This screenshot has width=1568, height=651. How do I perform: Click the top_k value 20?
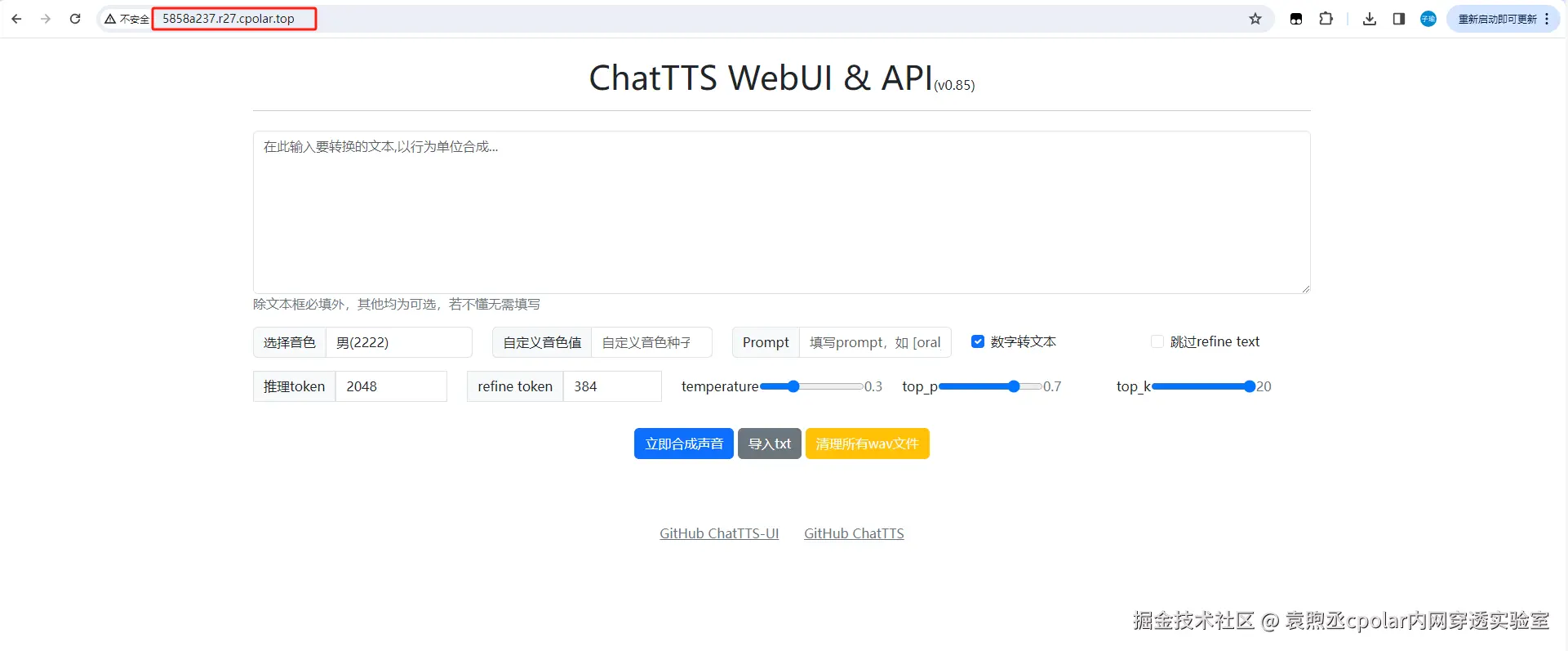click(x=1264, y=386)
